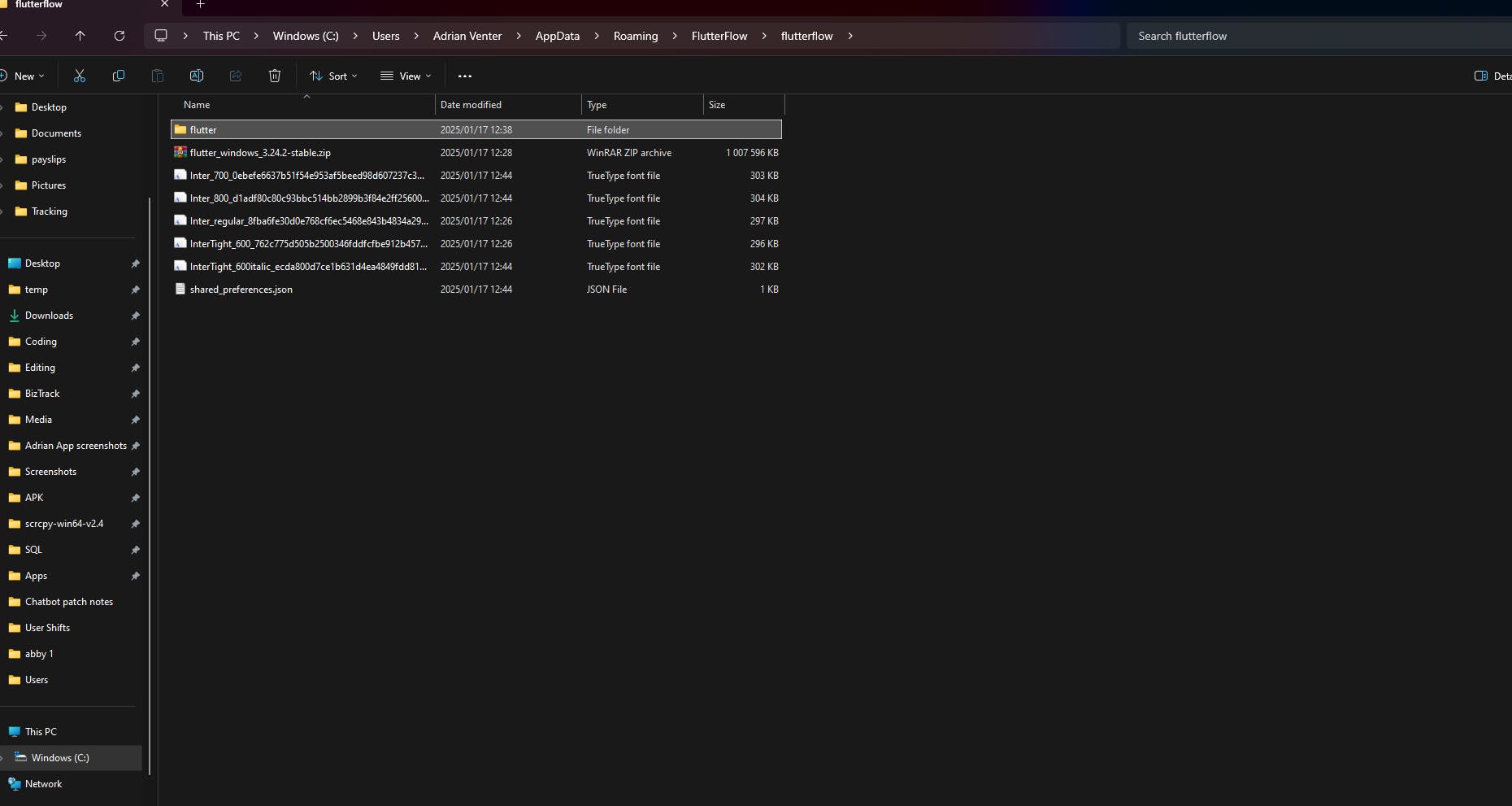Click the Search flutterflow box

[x=1319, y=36]
